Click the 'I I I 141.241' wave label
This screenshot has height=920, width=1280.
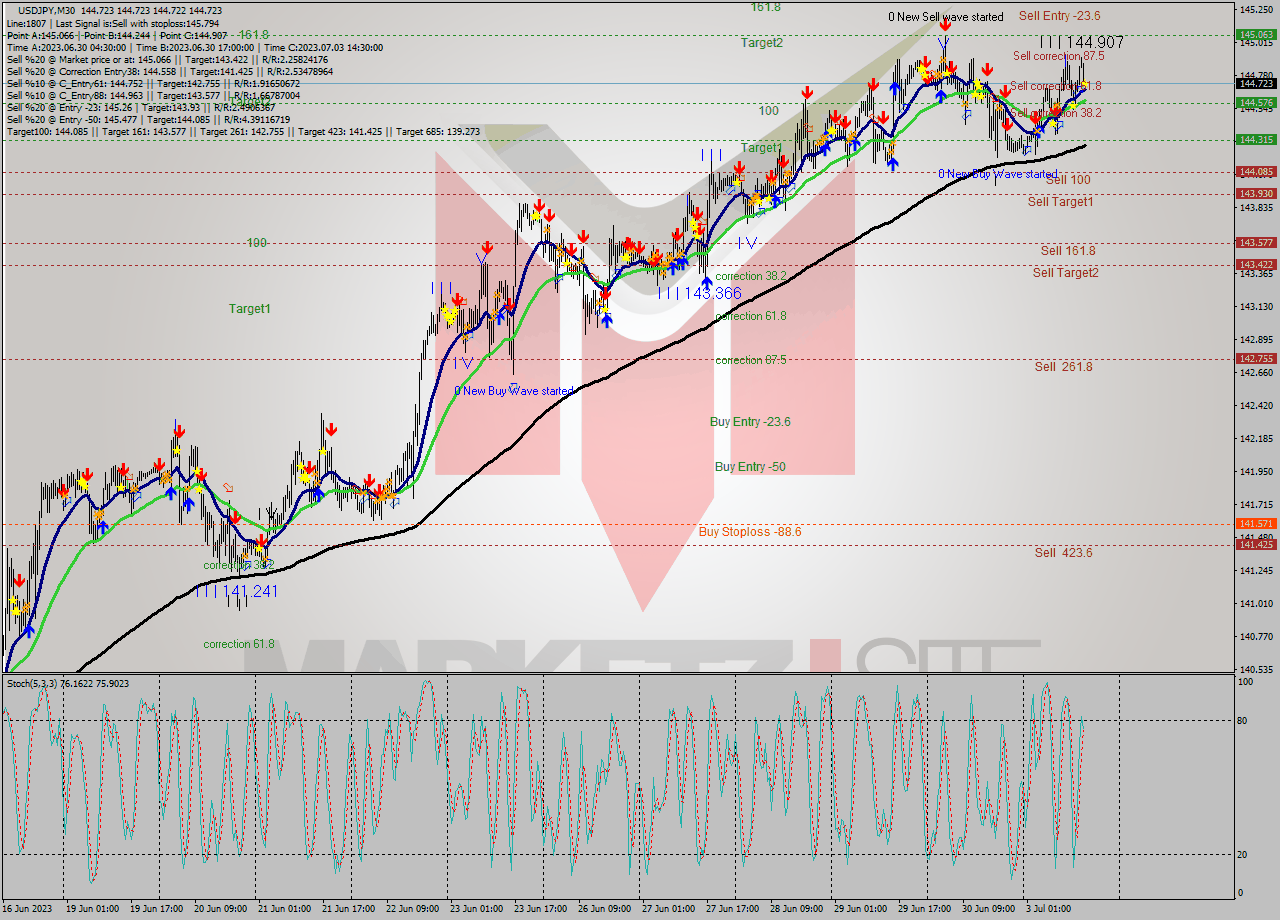click(237, 591)
